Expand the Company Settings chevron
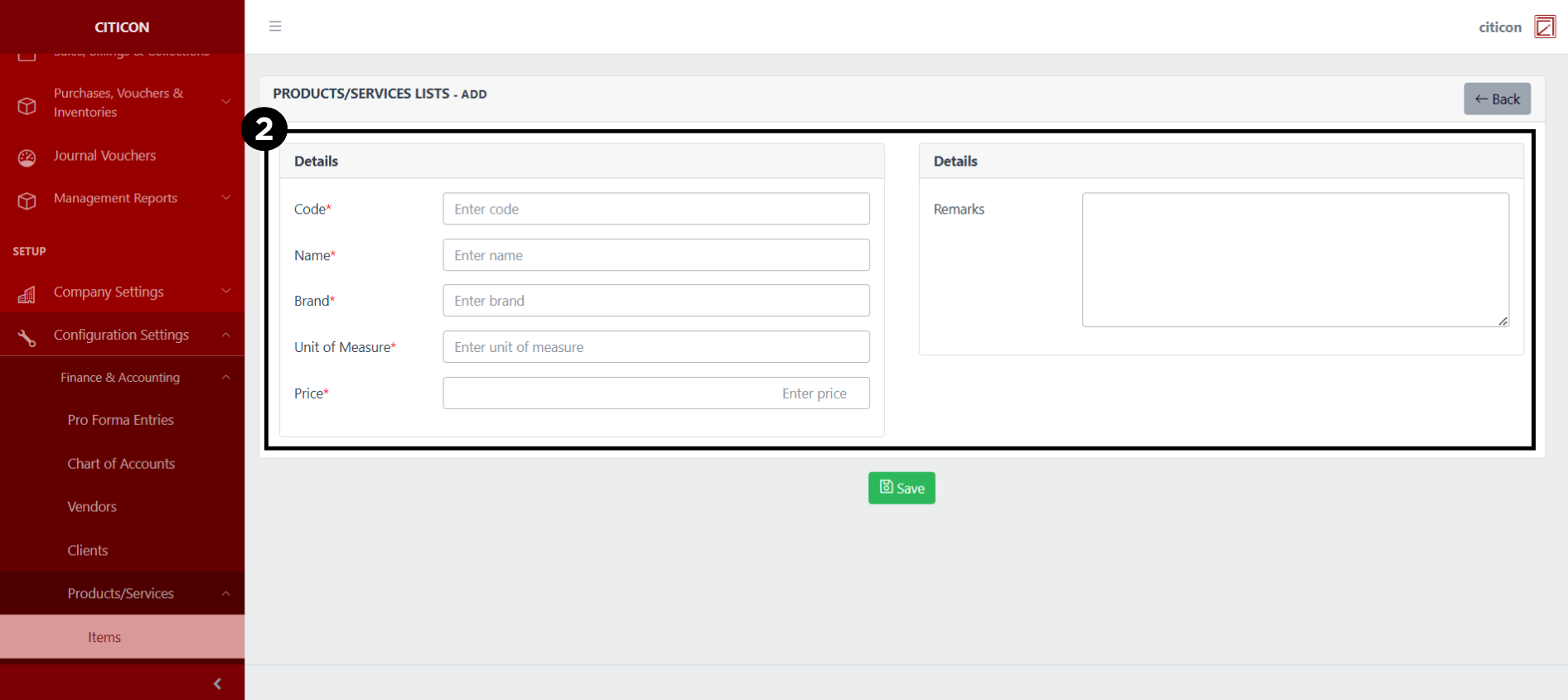 tap(225, 291)
